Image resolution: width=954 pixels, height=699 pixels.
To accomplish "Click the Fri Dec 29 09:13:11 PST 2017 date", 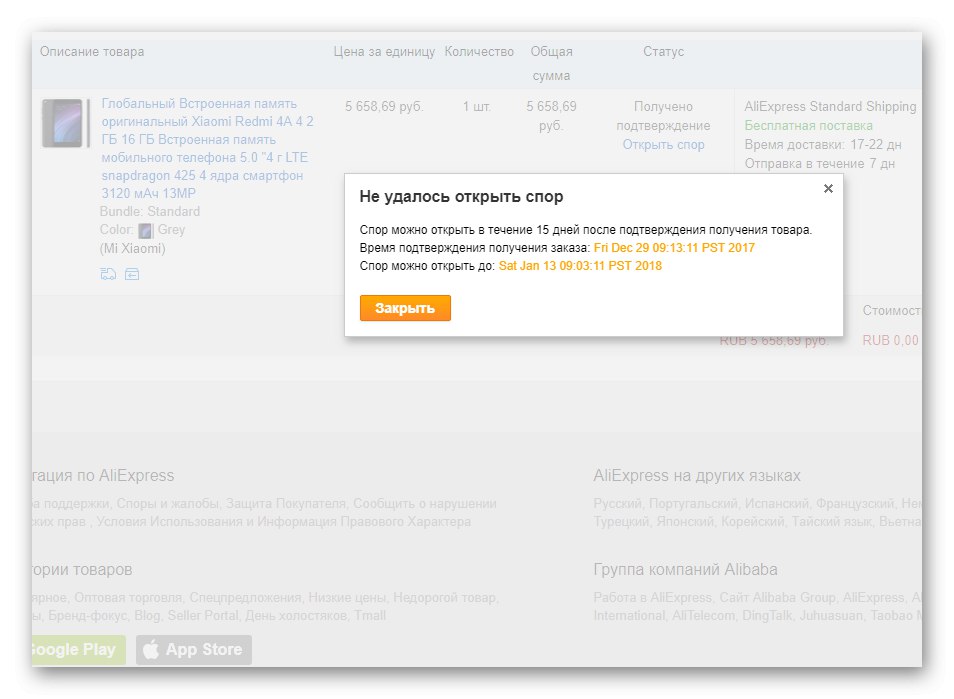I will (x=674, y=248).
